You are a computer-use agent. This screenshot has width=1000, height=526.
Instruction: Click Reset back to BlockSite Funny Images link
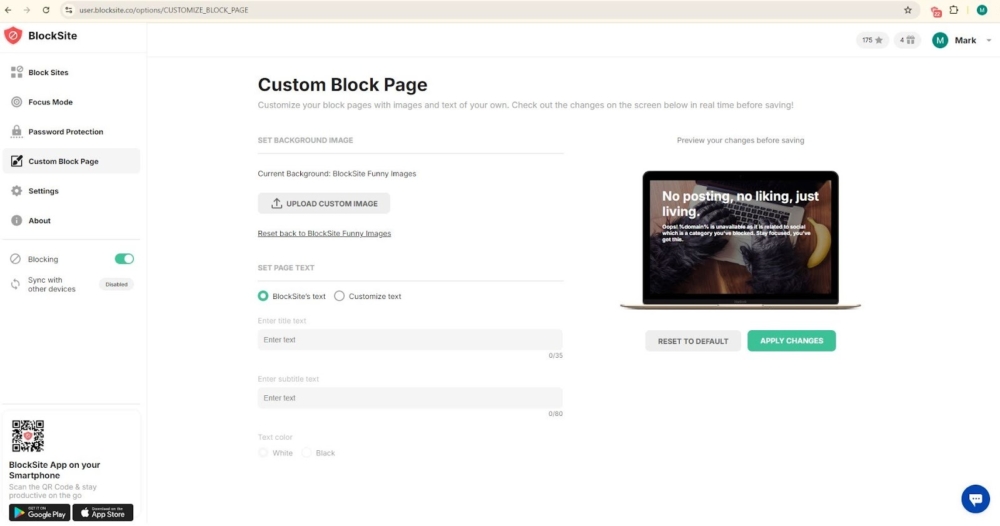point(324,233)
